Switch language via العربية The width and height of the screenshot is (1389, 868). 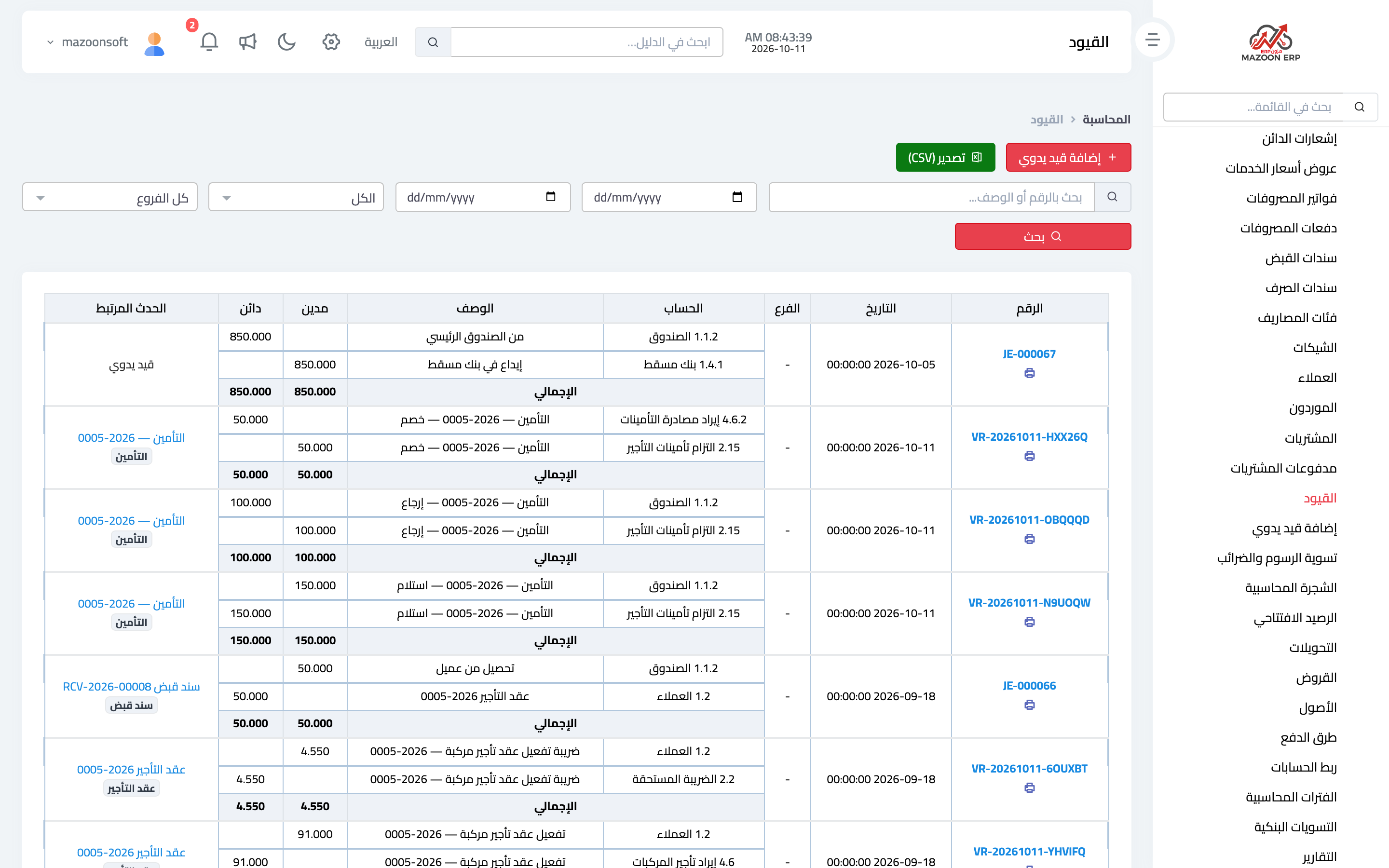pos(381,42)
